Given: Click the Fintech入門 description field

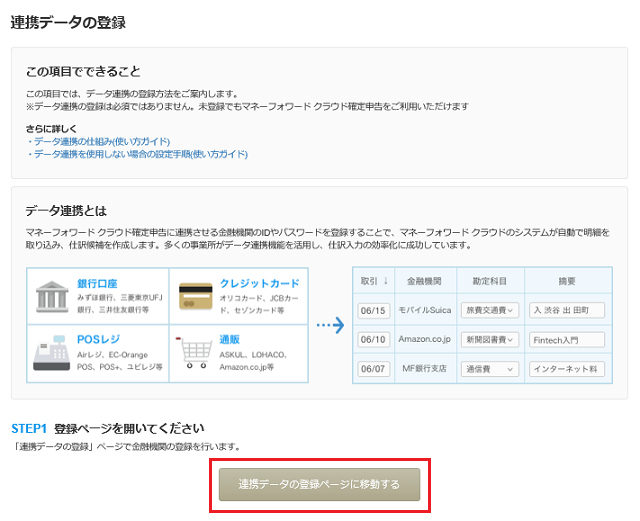Looking at the screenshot, I should [566, 340].
